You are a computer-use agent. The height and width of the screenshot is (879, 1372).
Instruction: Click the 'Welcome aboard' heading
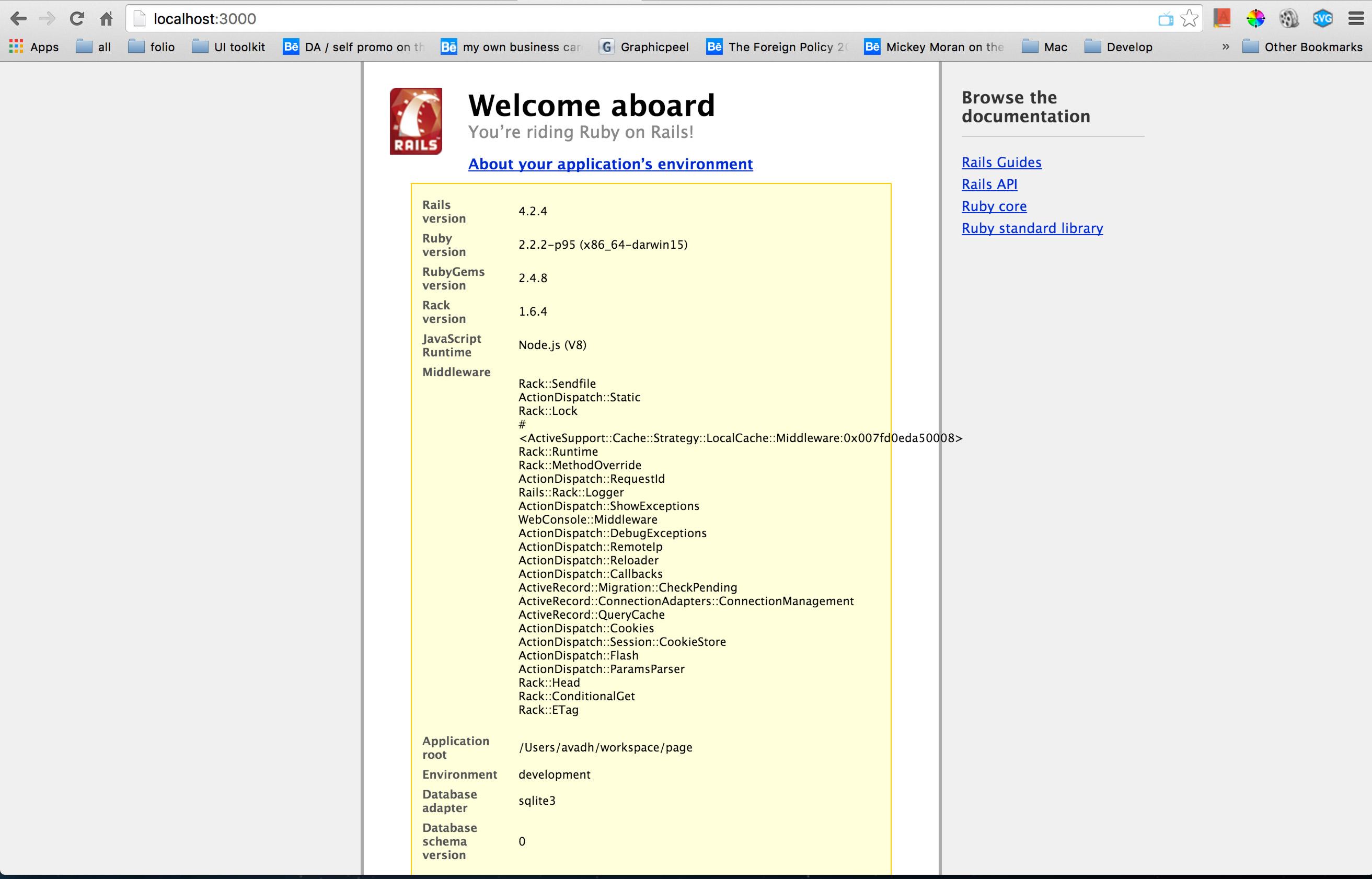pyautogui.click(x=591, y=106)
